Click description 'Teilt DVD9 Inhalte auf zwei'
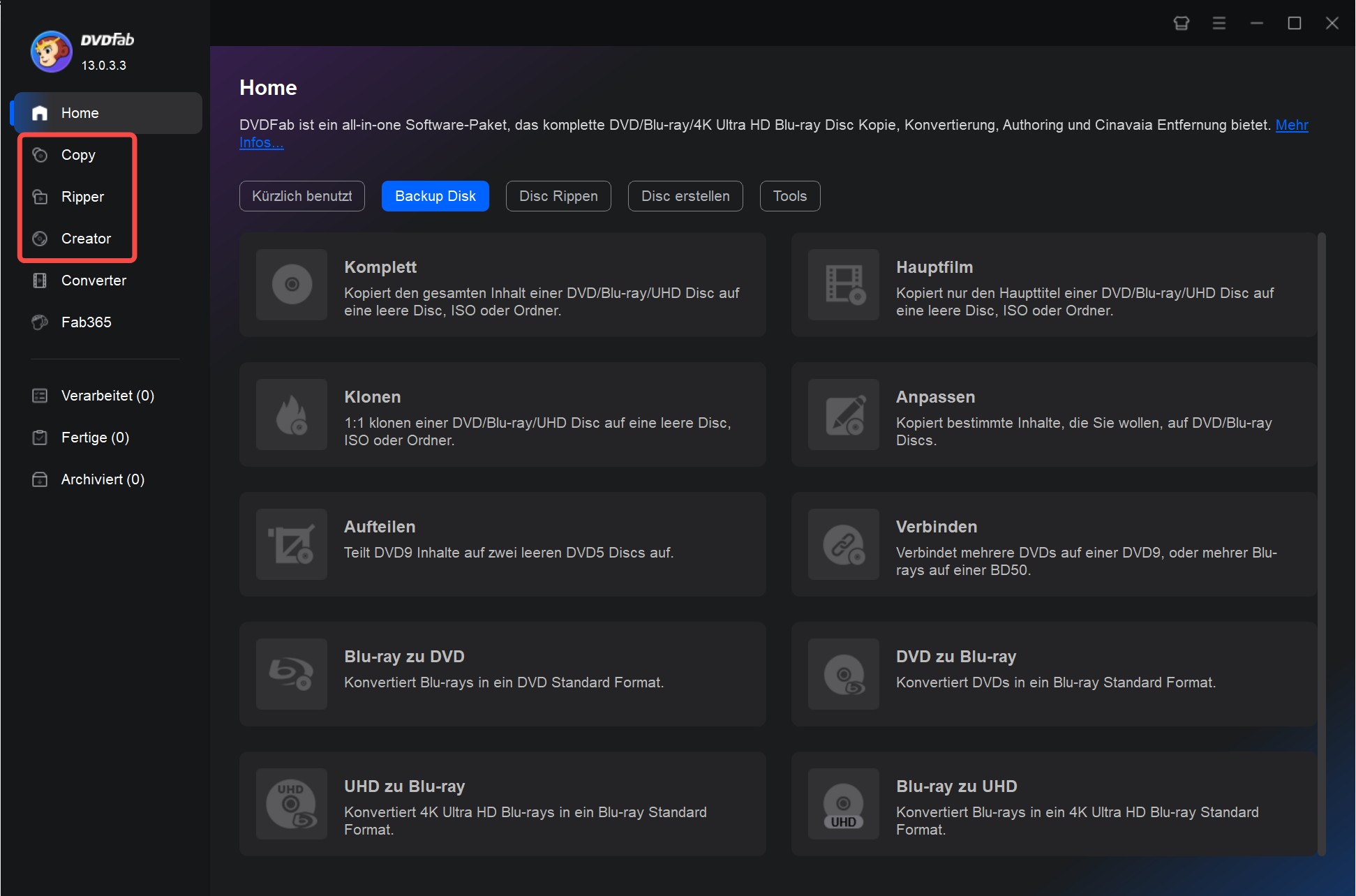The width and height of the screenshot is (1356, 896). pos(509,553)
